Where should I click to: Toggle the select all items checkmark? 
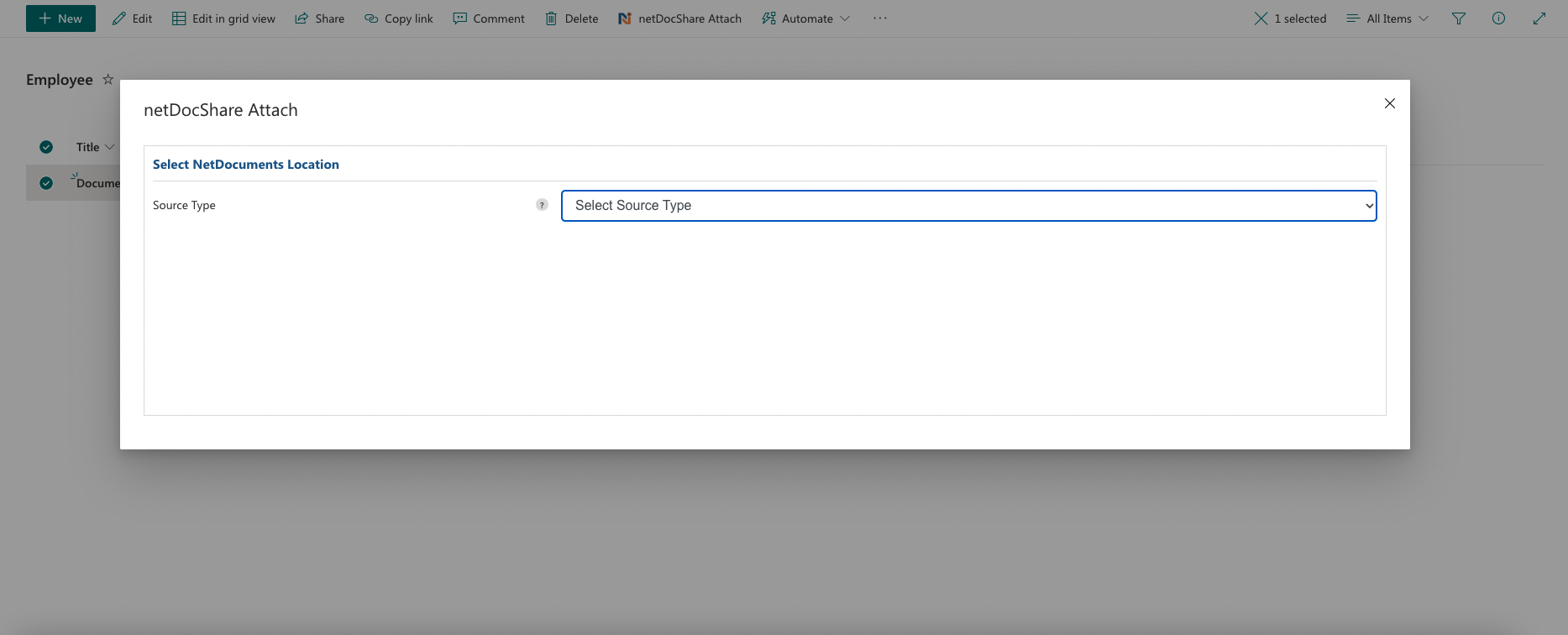46,147
